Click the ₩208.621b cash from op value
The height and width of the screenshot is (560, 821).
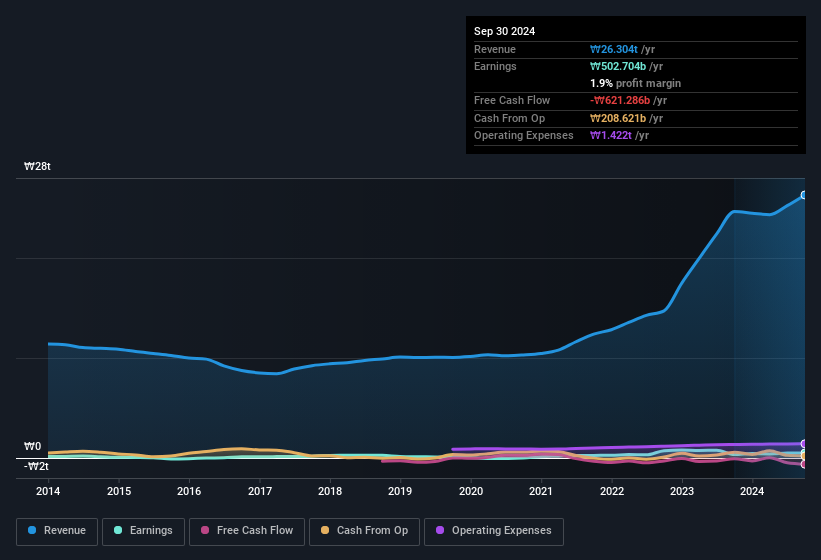tap(618, 118)
